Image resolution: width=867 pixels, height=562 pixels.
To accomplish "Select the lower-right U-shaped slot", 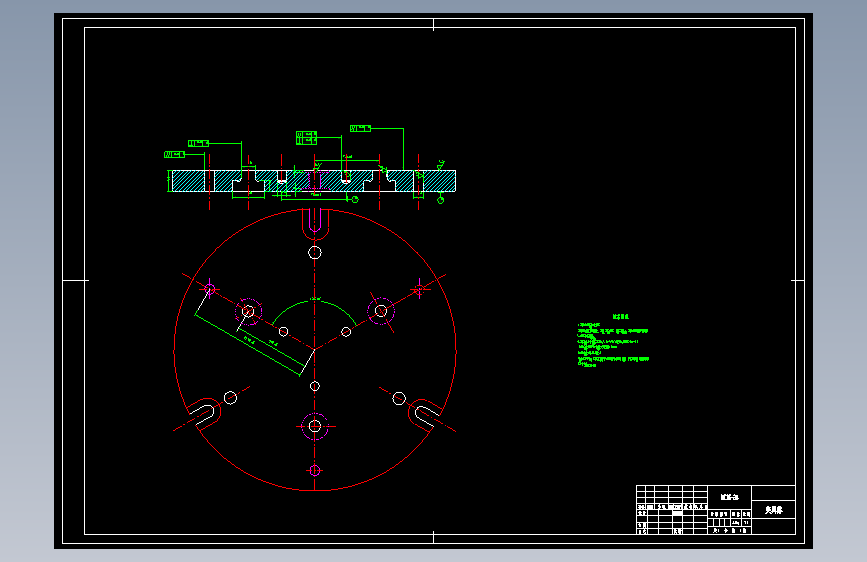I will click(425, 413).
